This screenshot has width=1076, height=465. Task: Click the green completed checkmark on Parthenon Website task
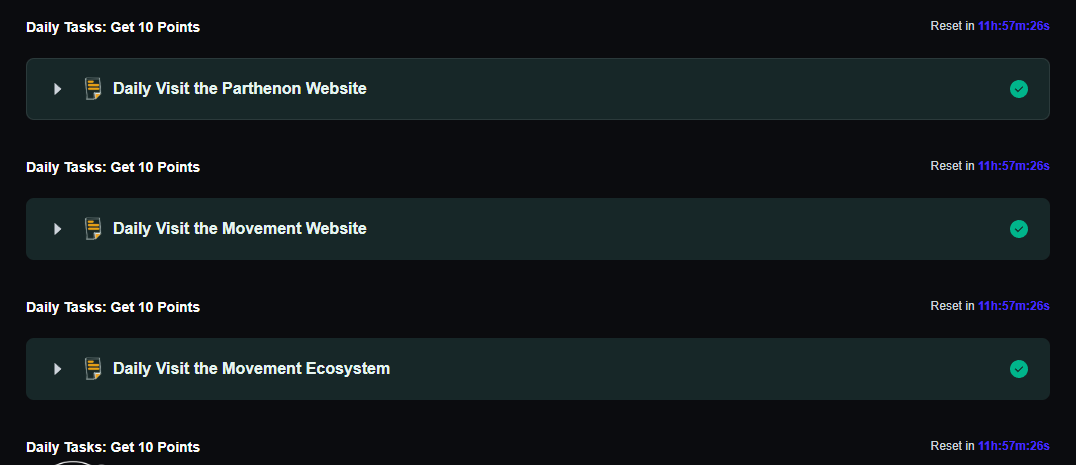pos(1019,89)
